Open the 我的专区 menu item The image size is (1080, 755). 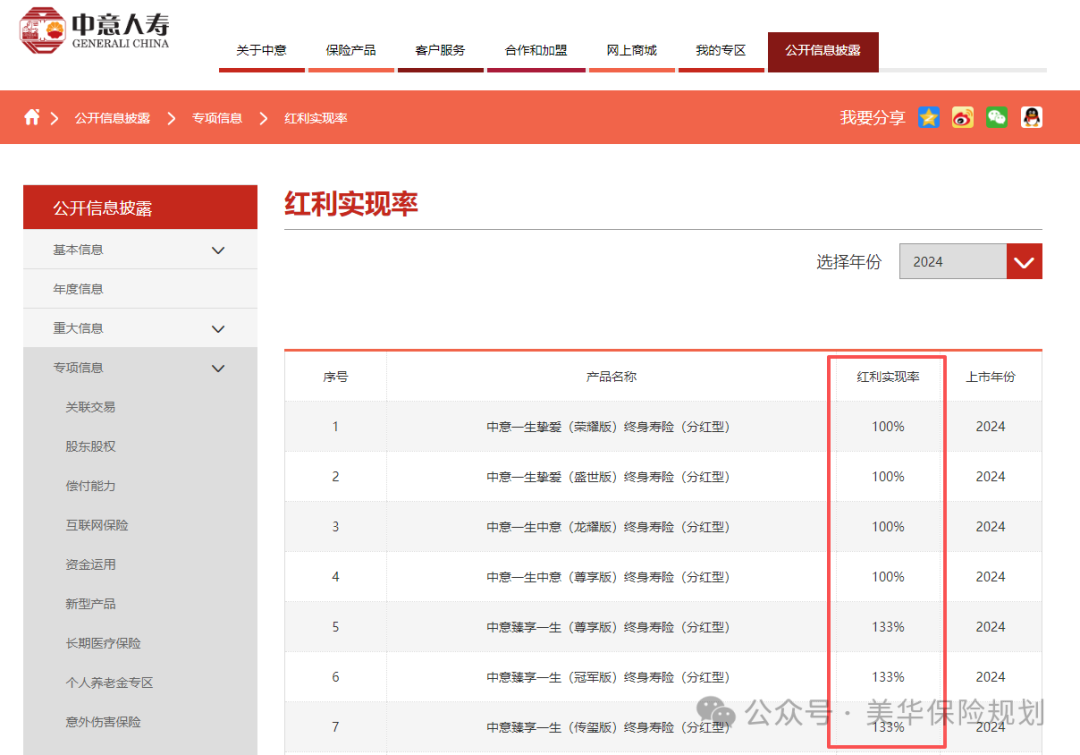coord(721,46)
